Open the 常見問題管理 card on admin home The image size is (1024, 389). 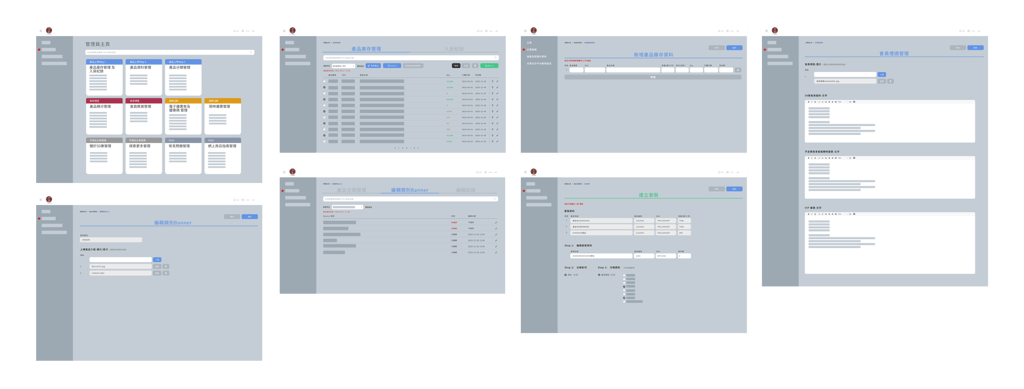coord(183,156)
